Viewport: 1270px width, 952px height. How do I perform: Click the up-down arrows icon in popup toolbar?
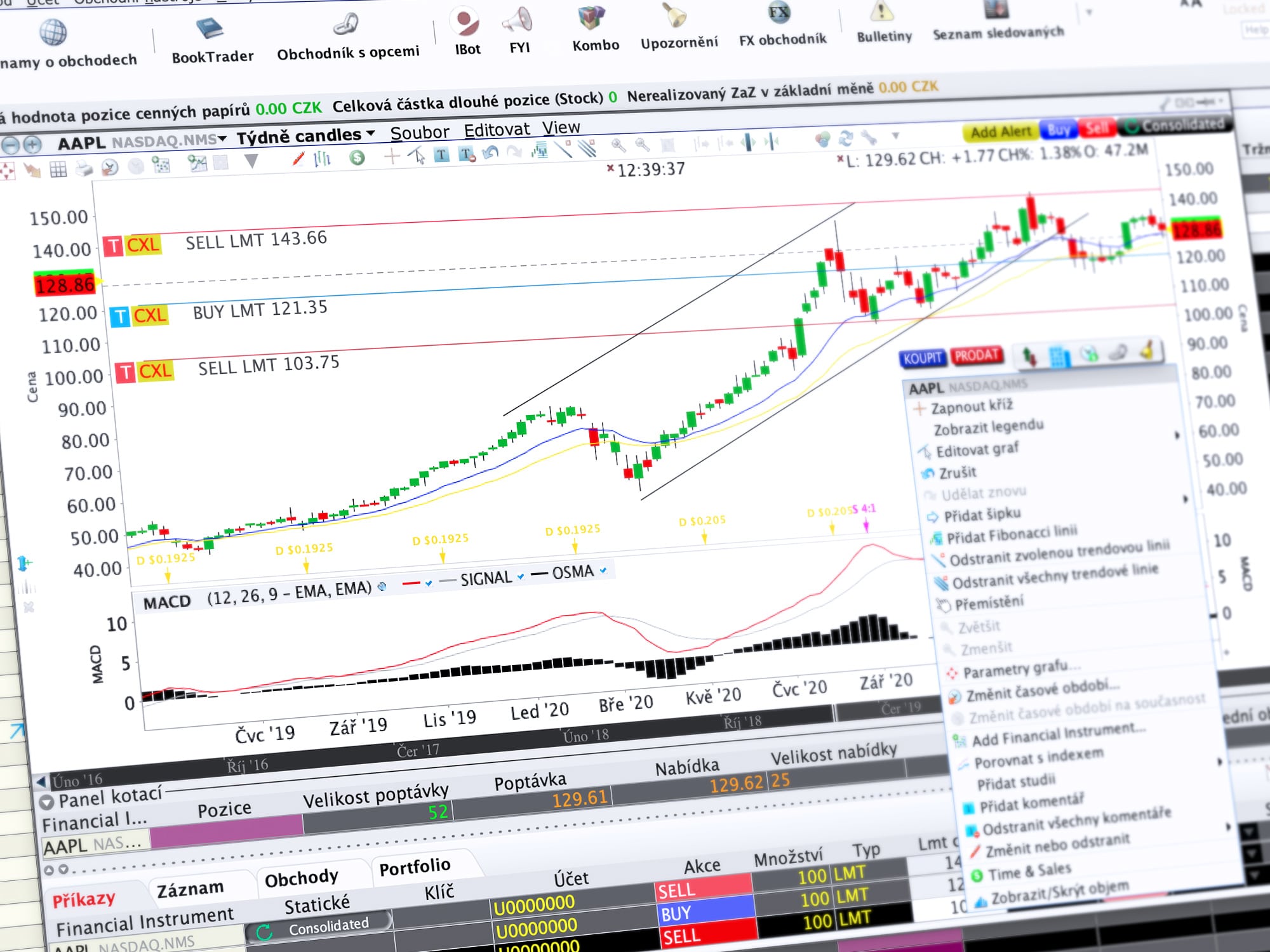tap(1029, 357)
